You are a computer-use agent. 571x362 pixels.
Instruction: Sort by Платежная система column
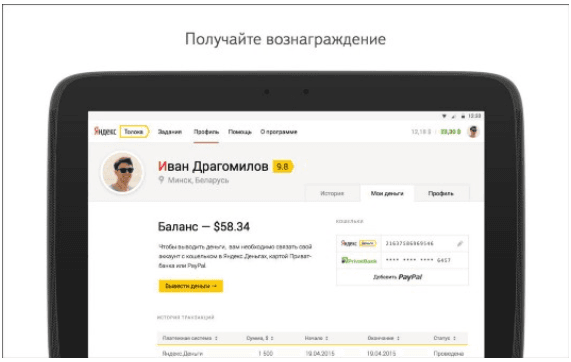[190, 338]
